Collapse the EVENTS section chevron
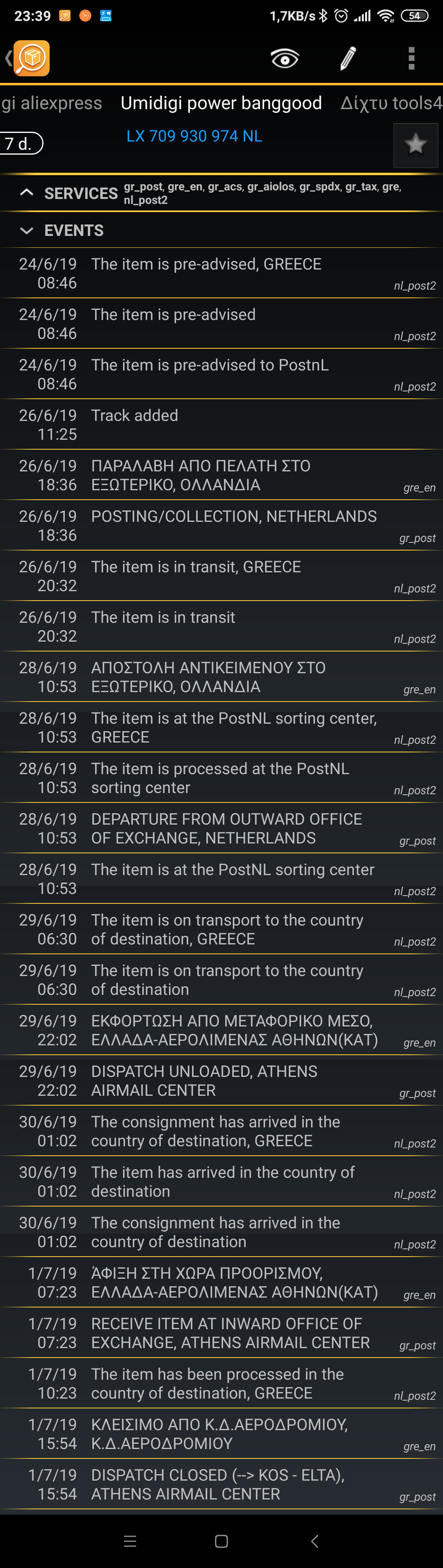Image resolution: width=443 pixels, height=1568 pixels. coord(26,231)
